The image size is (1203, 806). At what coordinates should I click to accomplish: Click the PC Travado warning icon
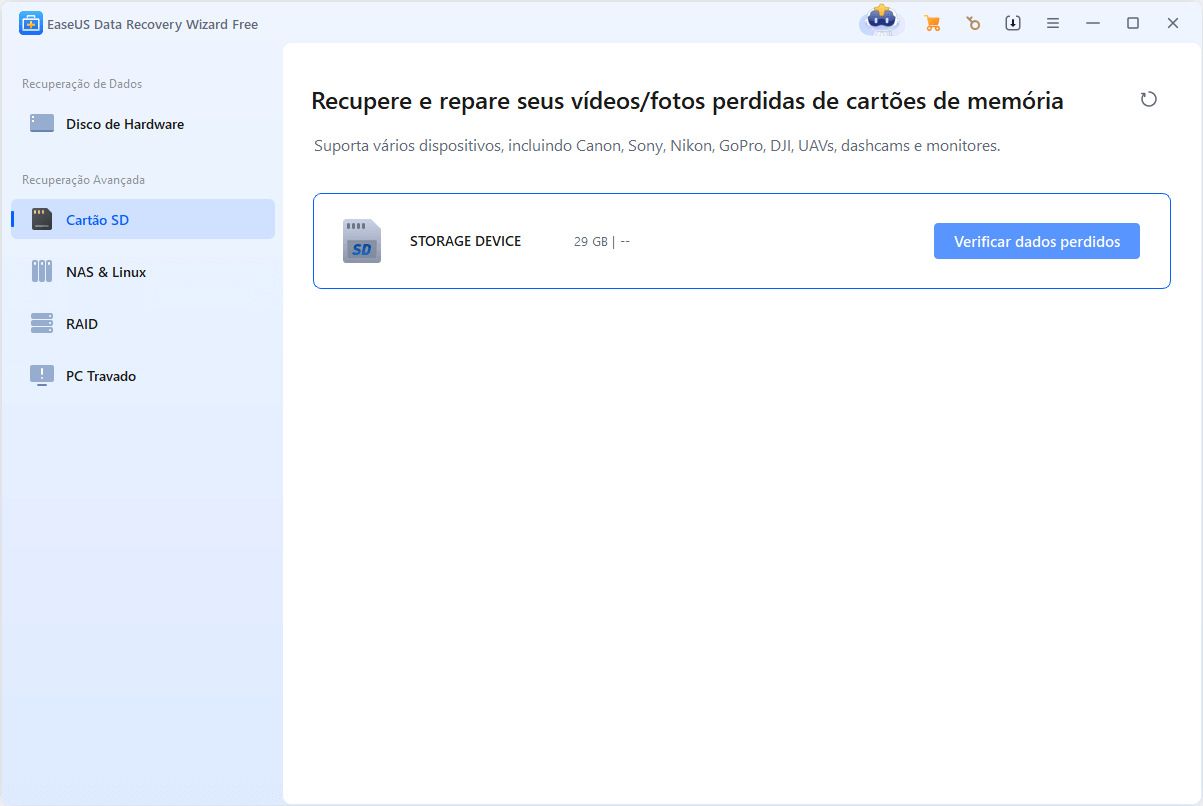[x=41, y=375]
